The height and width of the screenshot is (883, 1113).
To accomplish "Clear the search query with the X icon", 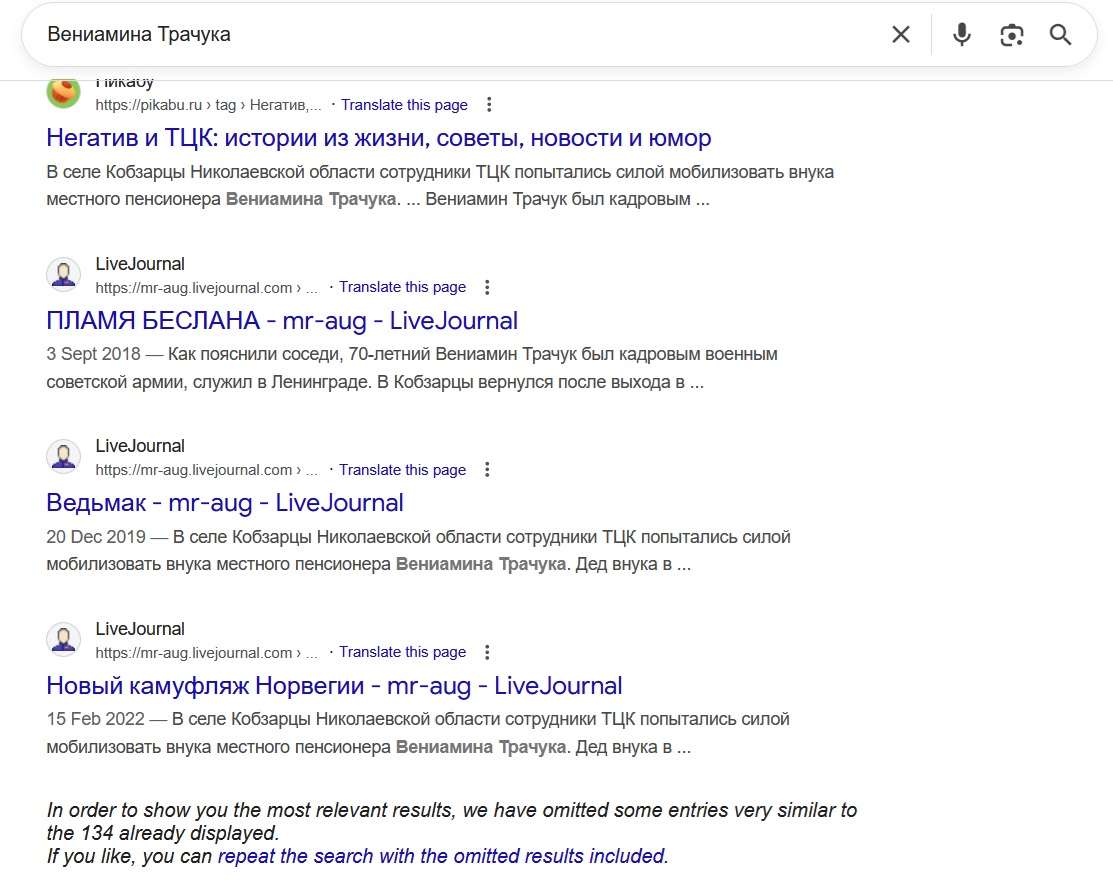I will point(900,35).
